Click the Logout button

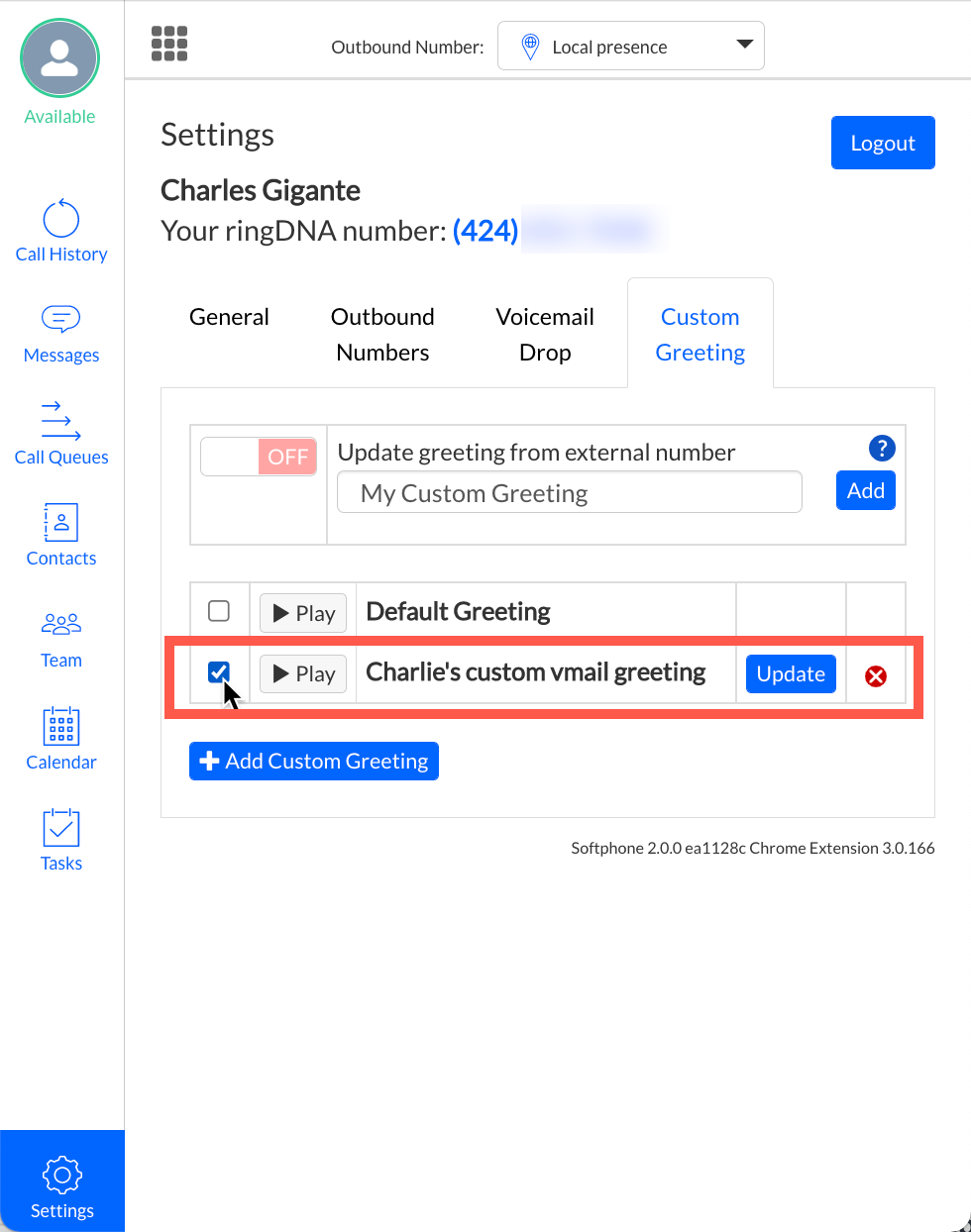click(882, 143)
